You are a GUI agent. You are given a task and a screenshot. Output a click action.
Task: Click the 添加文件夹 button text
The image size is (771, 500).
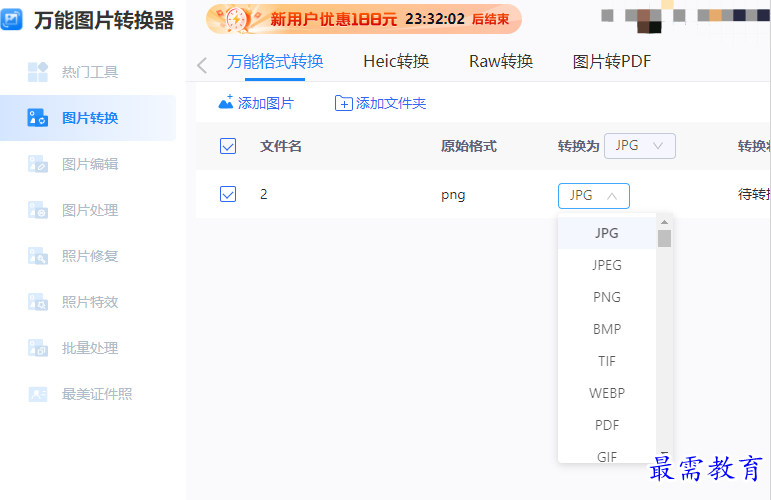tap(391, 103)
